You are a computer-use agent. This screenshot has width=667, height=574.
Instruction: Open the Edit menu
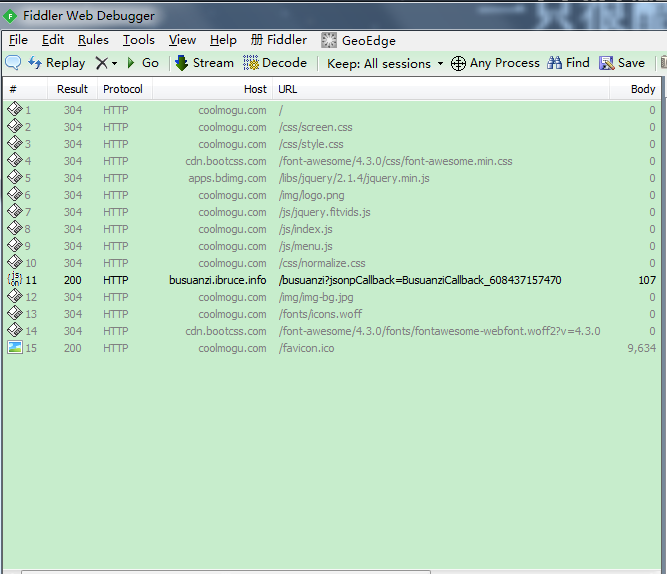tap(53, 40)
